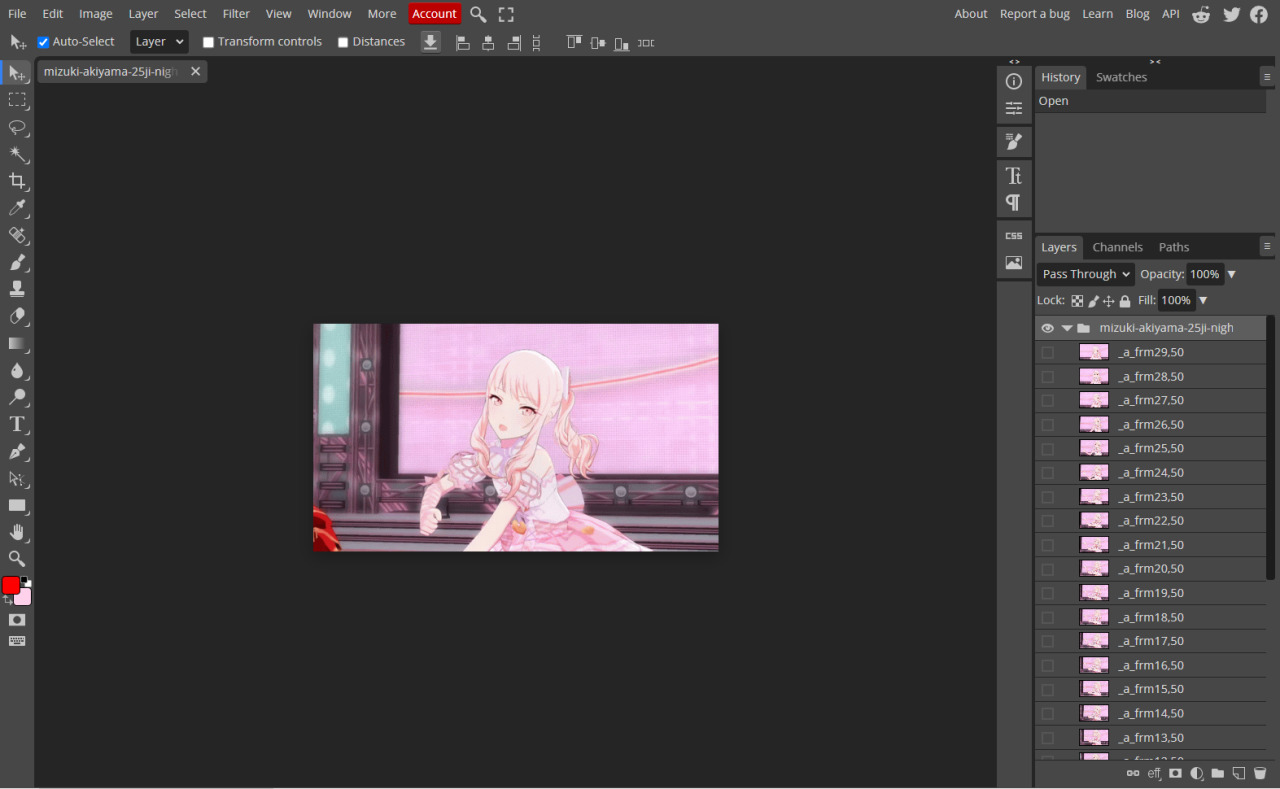Click the foreground red color swatch
The image size is (1280, 789).
pos(11,585)
